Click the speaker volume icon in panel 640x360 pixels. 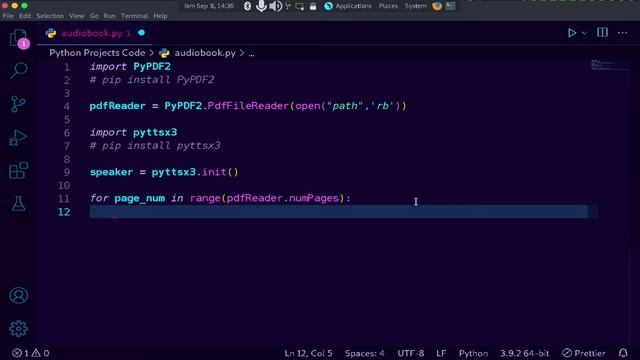pyautogui.click(x=276, y=6)
